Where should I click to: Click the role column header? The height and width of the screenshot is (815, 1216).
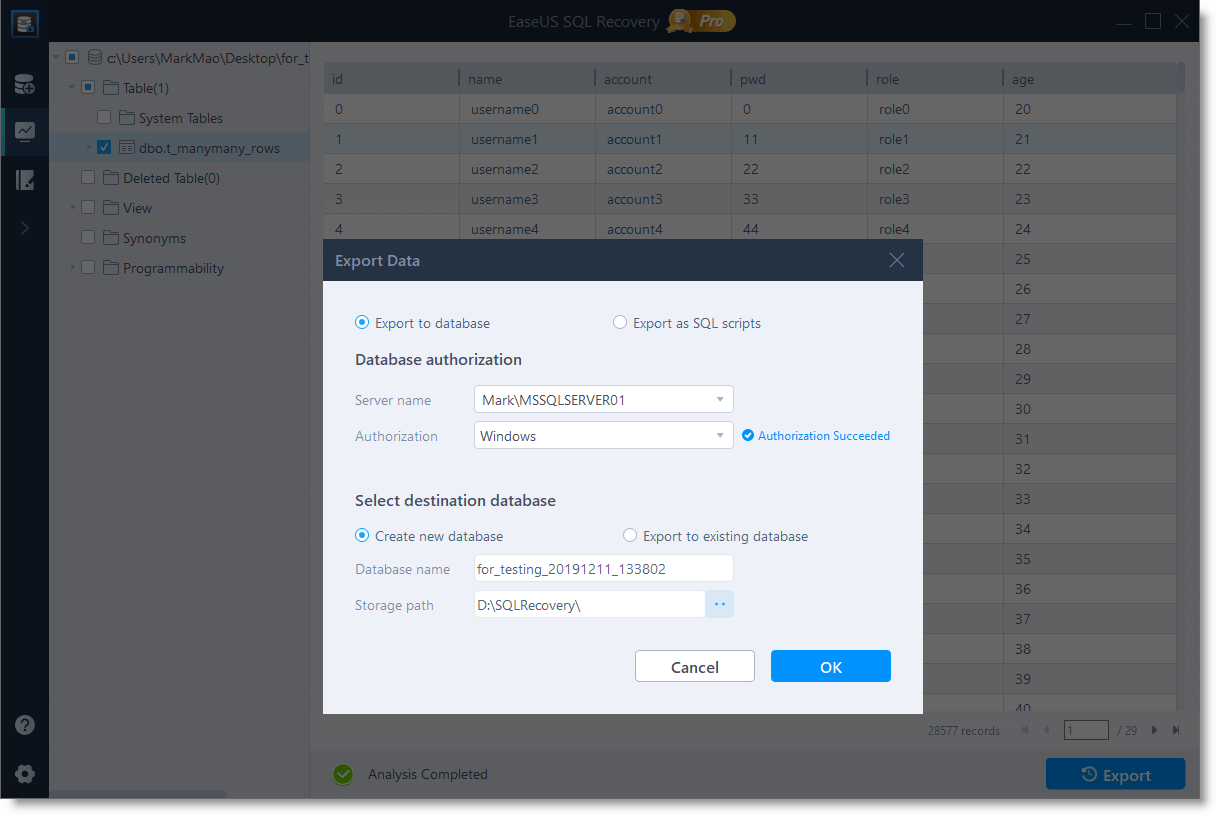[934, 79]
